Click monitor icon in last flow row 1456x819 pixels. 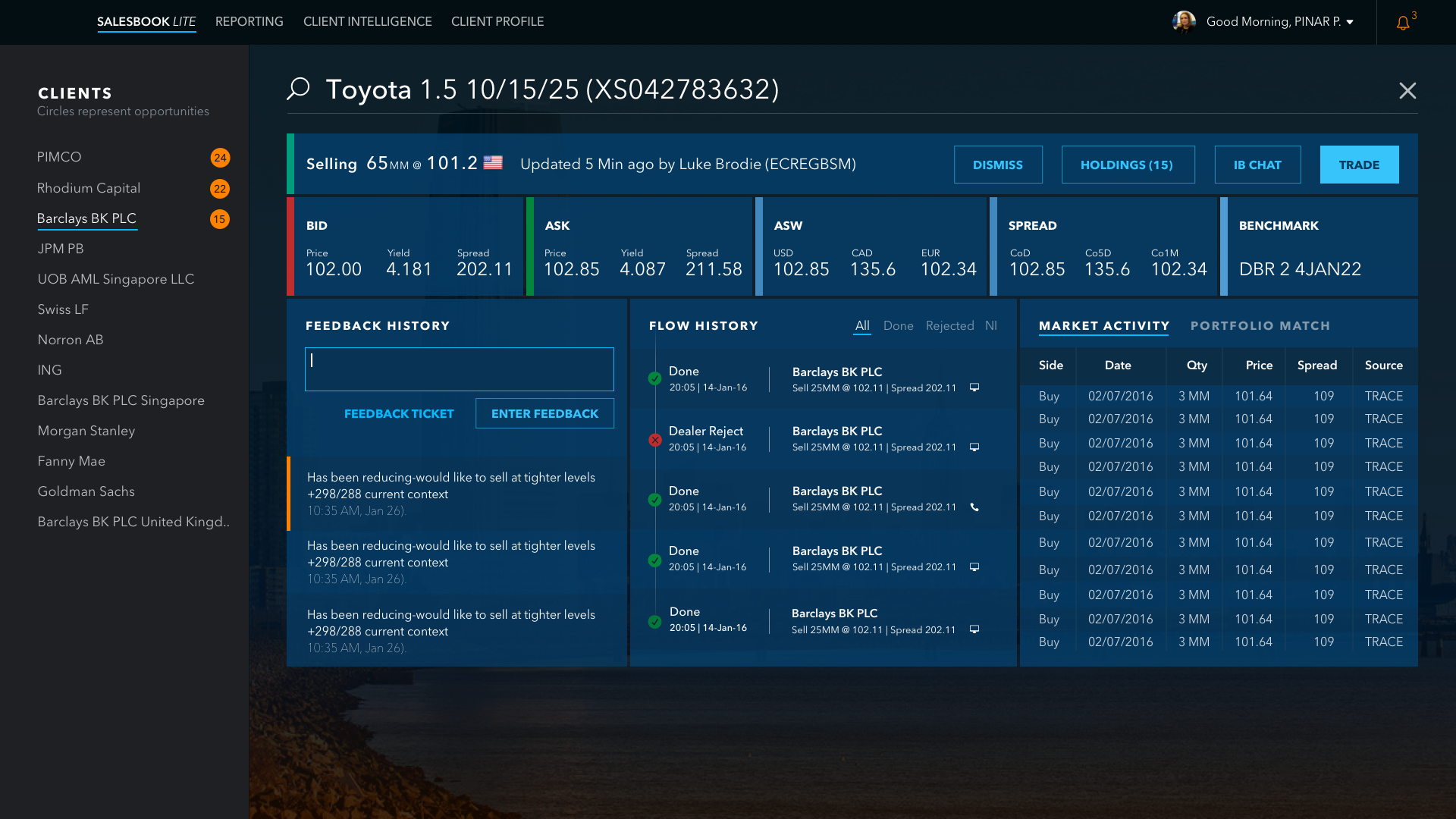[x=974, y=629]
